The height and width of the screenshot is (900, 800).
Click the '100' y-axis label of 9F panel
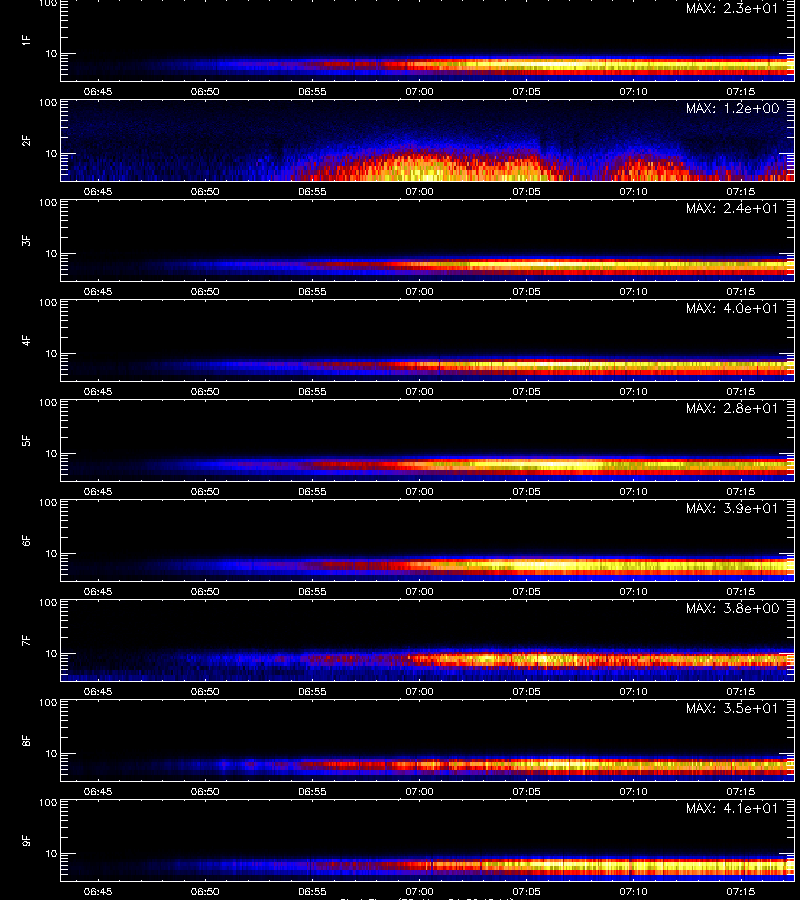click(48, 803)
